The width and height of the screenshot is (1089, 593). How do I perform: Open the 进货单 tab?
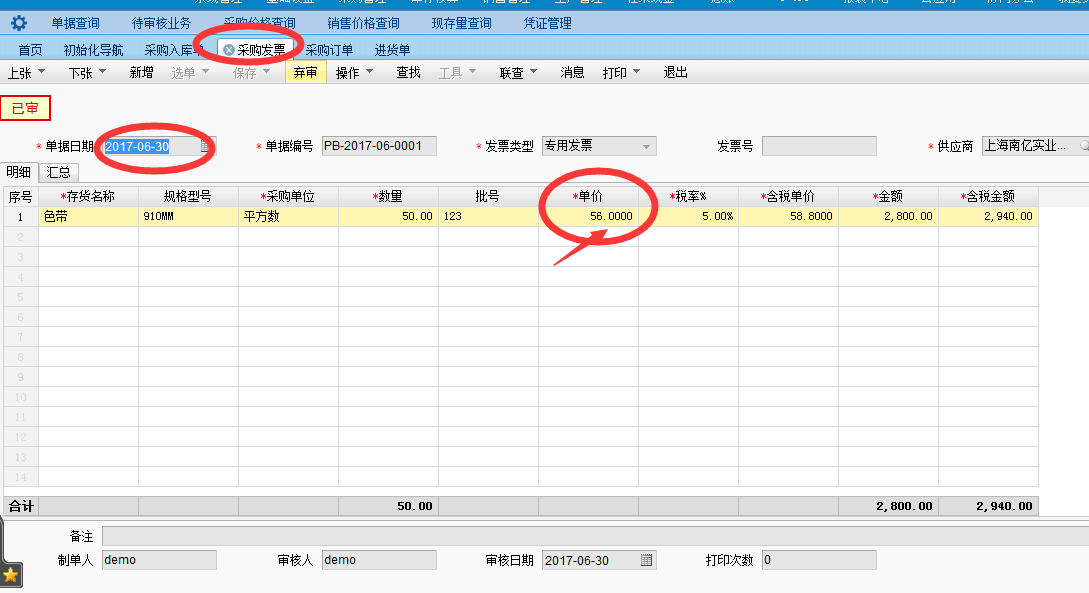click(392, 49)
